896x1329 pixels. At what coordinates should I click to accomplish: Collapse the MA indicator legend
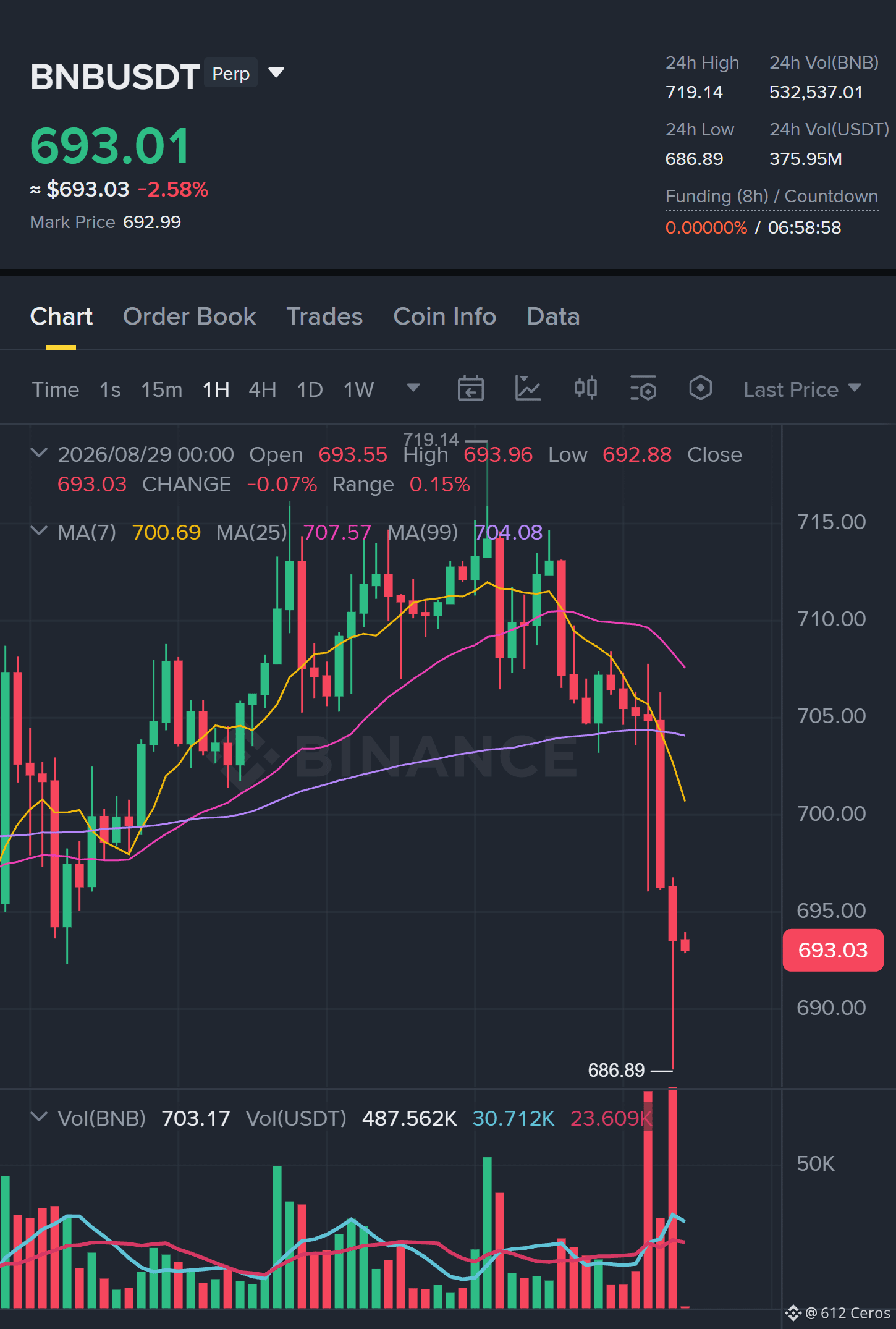click(39, 531)
